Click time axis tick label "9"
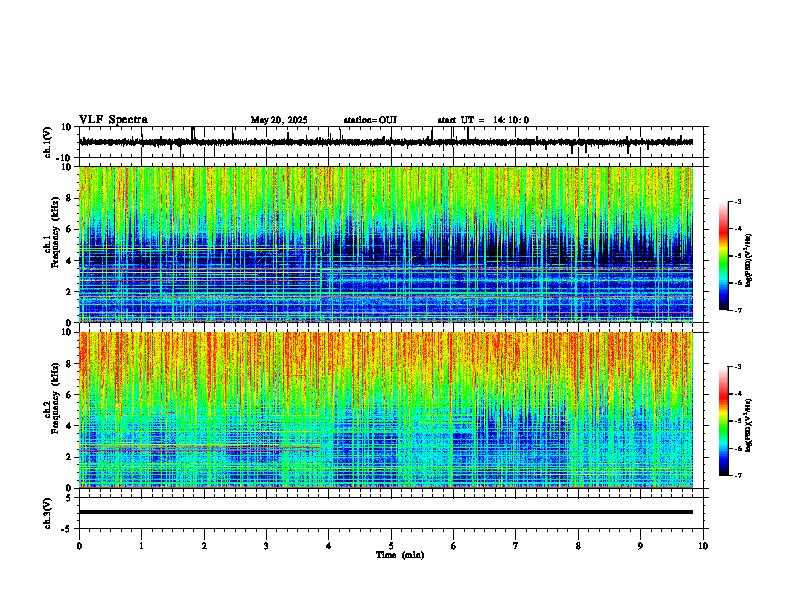 point(640,546)
